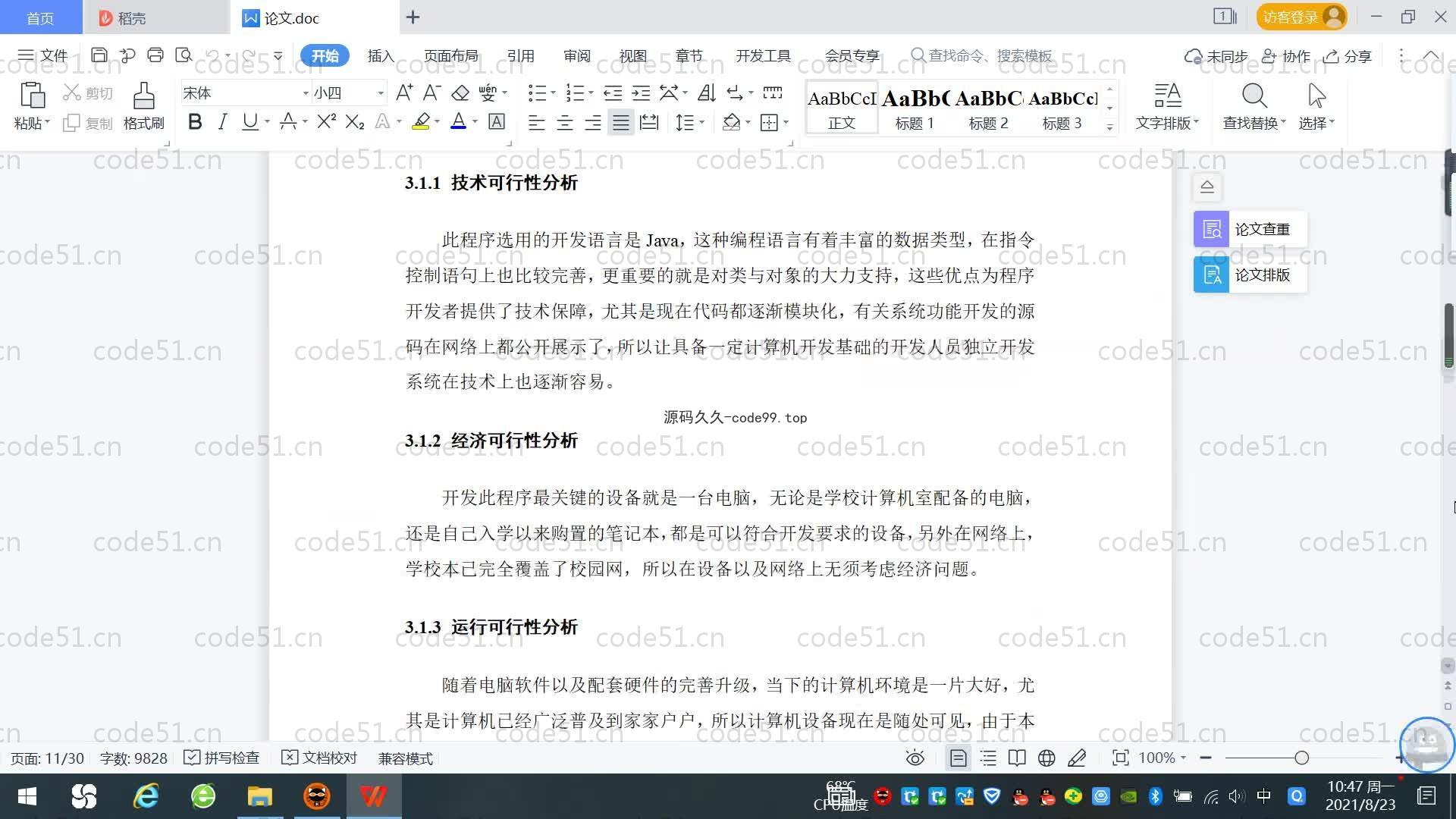The height and width of the screenshot is (819, 1456).
Task: Switch to the 引用 ribbon tab
Action: click(520, 55)
